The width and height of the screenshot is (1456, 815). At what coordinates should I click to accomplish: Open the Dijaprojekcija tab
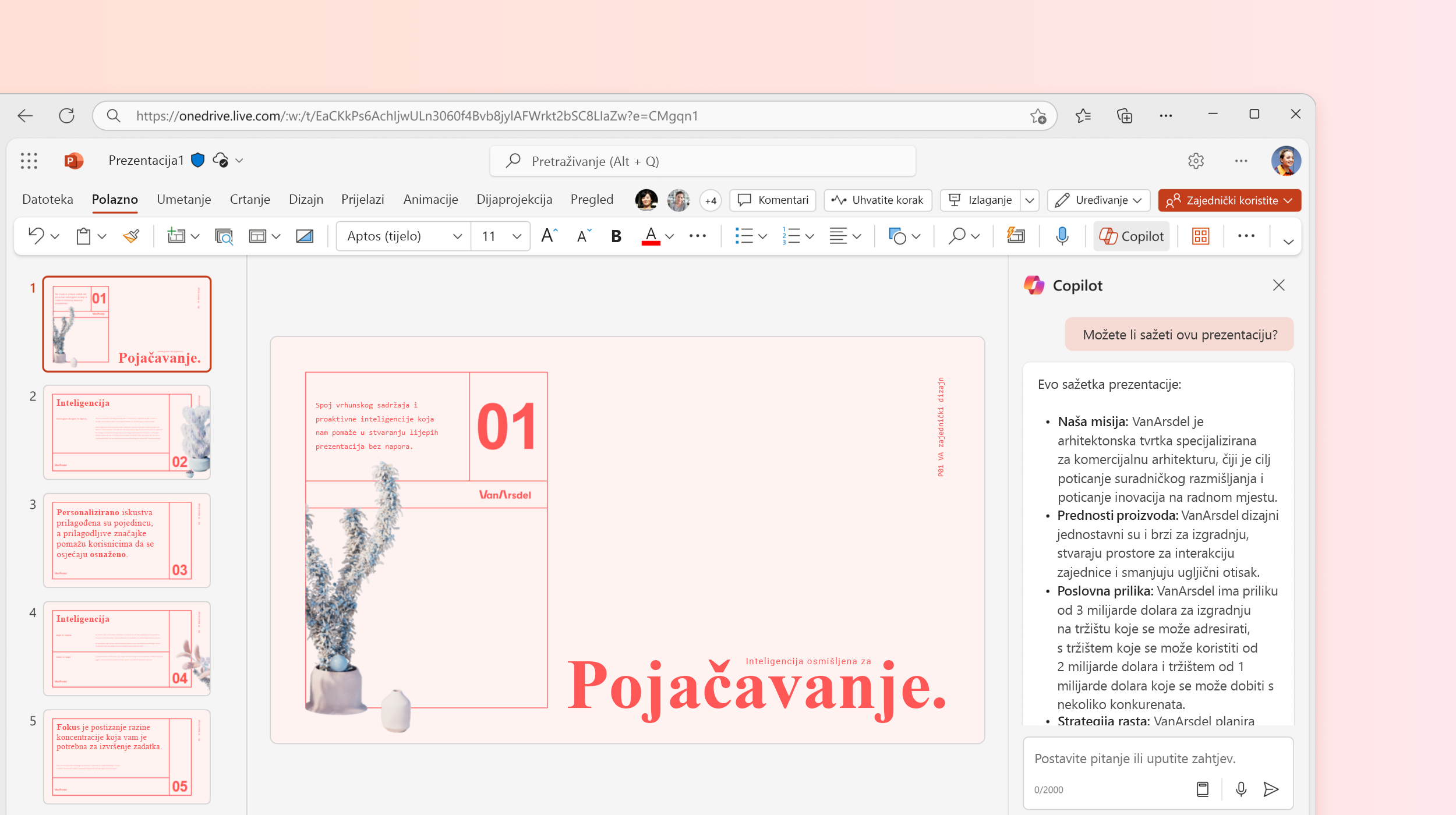point(514,199)
